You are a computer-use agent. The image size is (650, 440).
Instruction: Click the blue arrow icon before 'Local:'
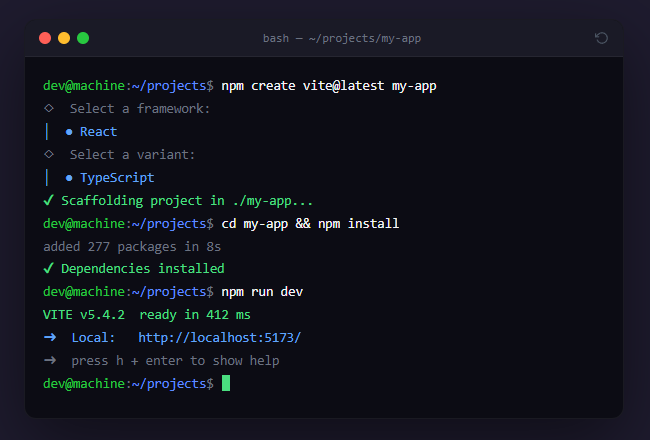coord(50,337)
